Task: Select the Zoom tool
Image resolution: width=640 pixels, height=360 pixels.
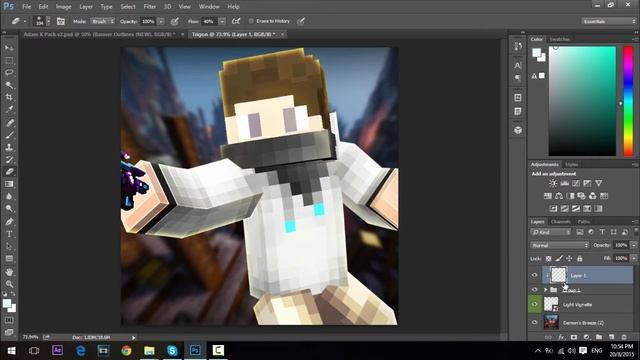Action: pos(9,284)
